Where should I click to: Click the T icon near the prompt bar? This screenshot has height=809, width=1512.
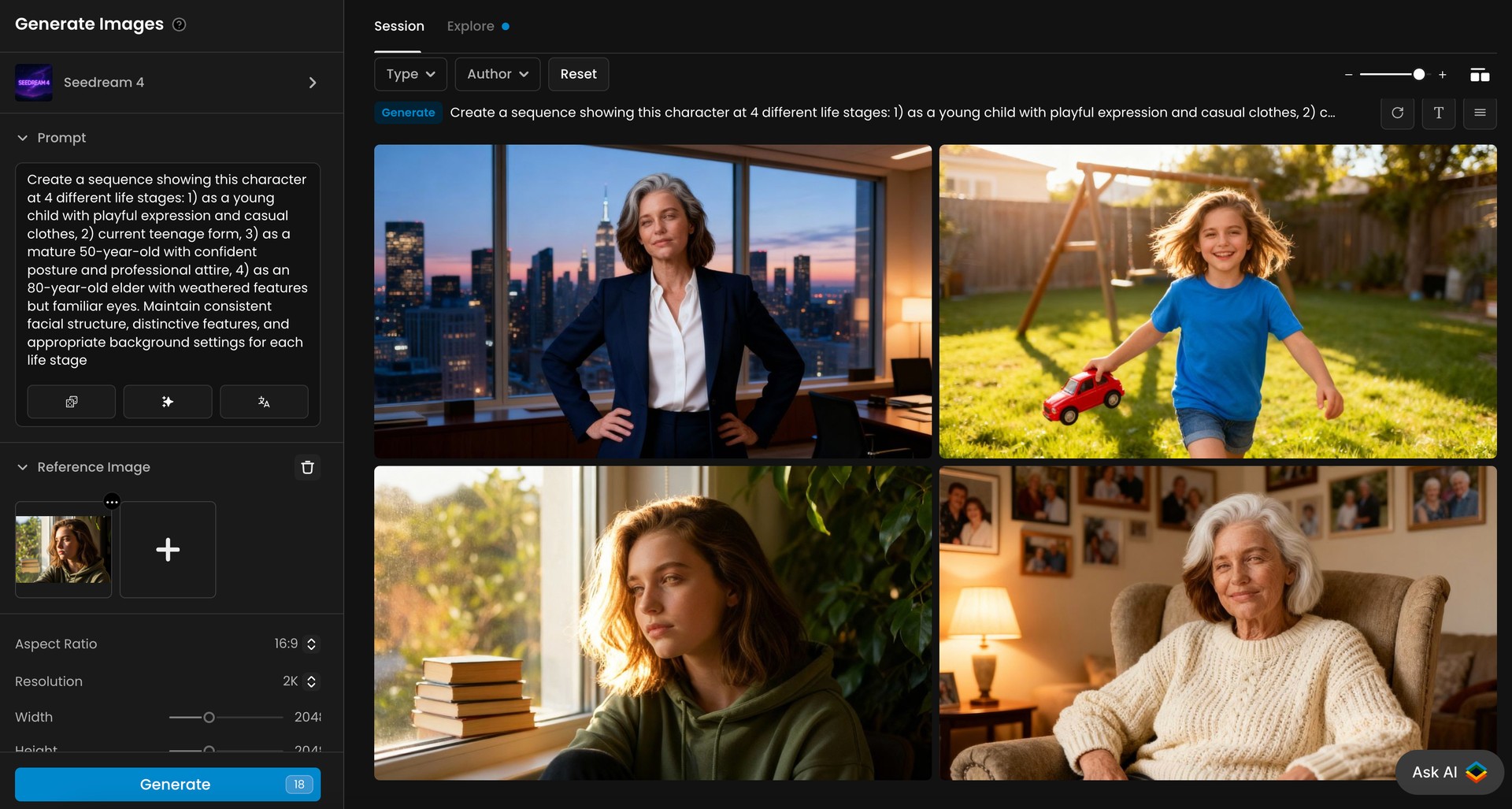[x=1439, y=113]
